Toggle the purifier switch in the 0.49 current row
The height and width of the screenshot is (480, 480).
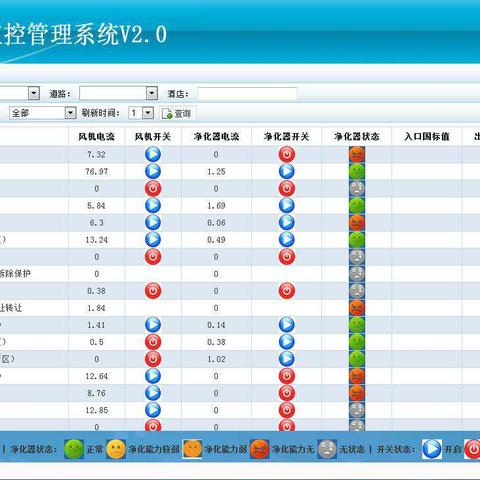coord(287,239)
